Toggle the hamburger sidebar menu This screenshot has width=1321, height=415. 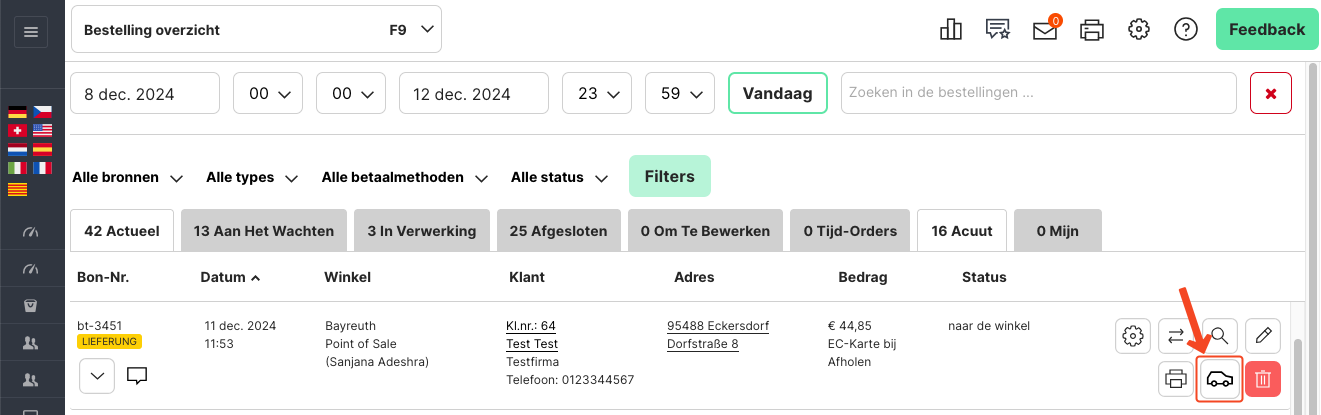(30, 32)
